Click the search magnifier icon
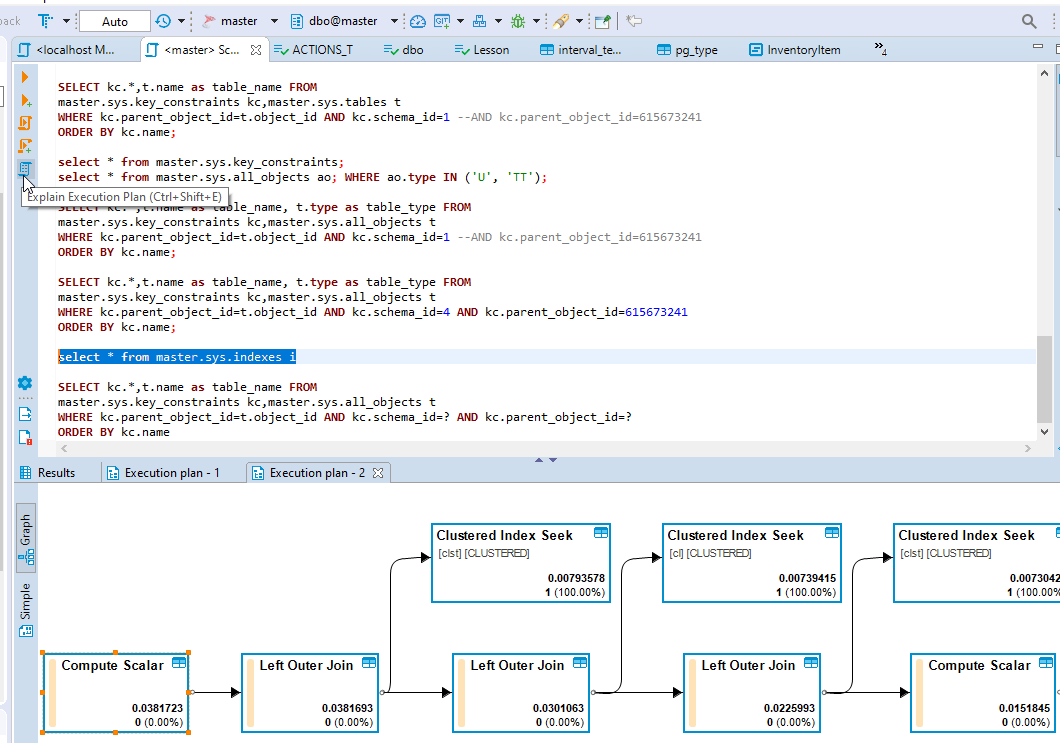Viewport: 1060px width, 743px height. click(x=1030, y=19)
